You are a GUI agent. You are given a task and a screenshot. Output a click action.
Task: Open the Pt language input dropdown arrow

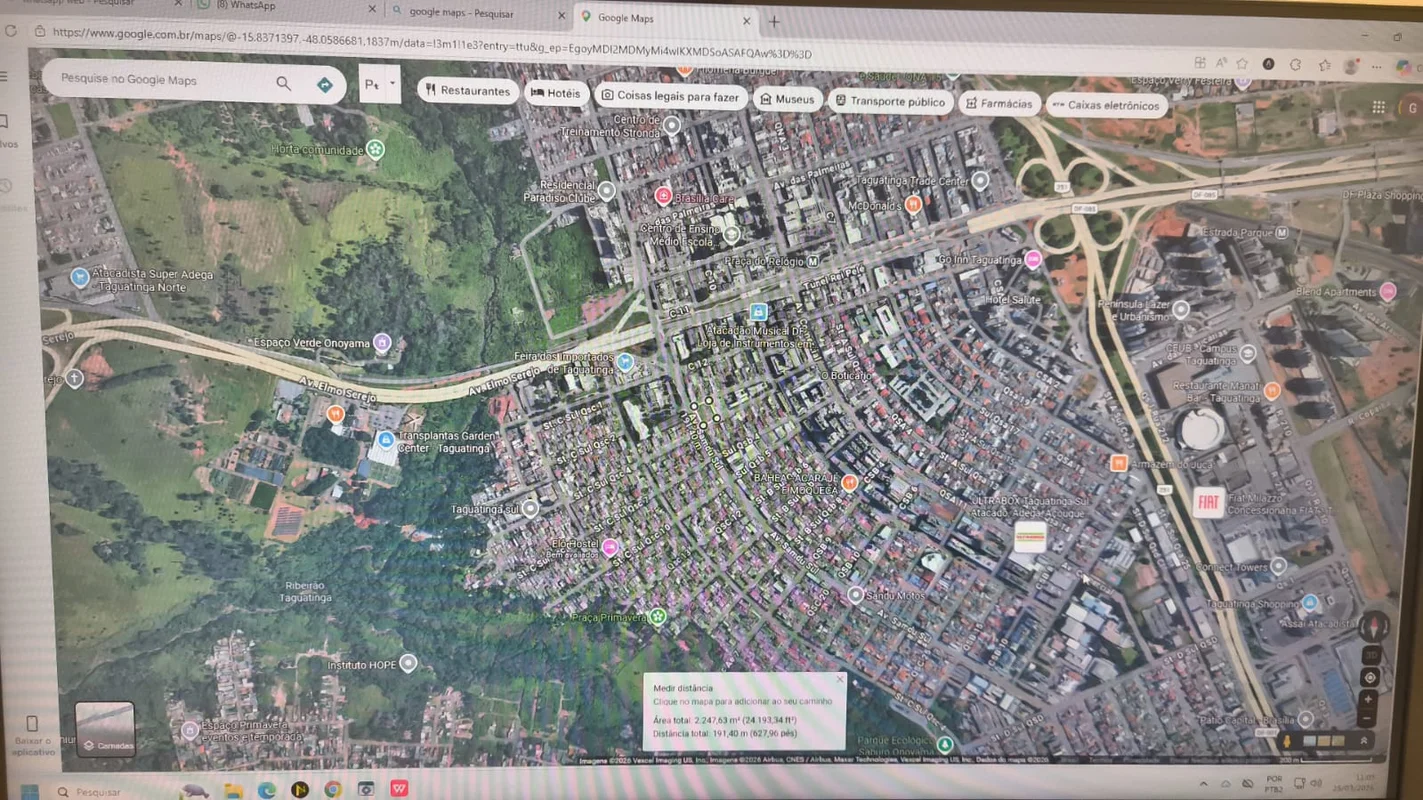pyautogui.click(x=393, y=85)
